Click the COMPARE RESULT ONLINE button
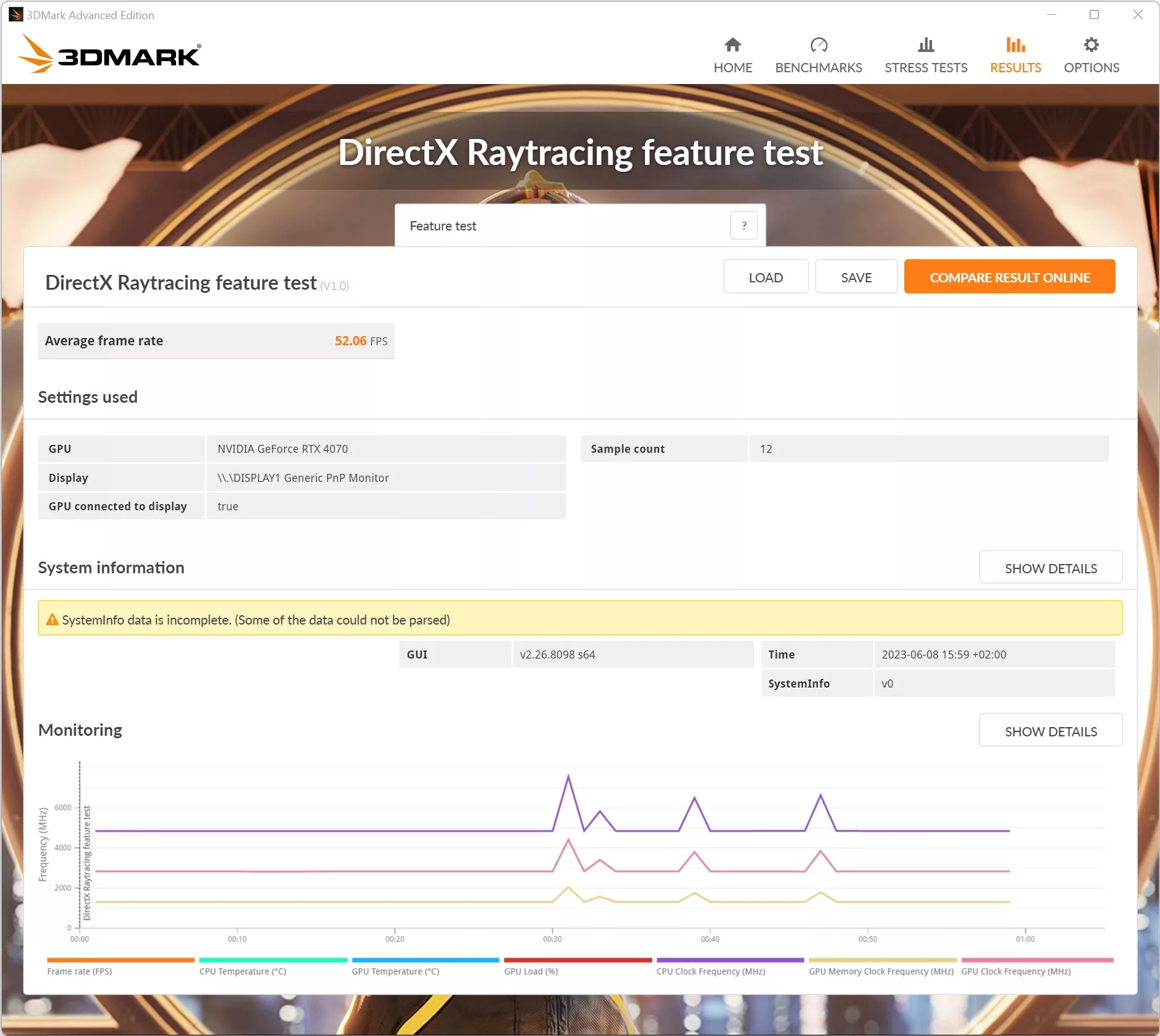The height and width of the screenshot is (1036, 1160). (1009, 277)
